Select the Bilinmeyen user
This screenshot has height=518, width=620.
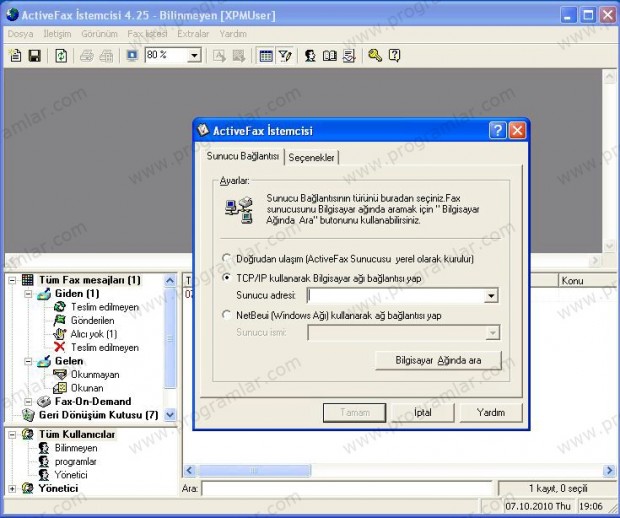point(76,448)
